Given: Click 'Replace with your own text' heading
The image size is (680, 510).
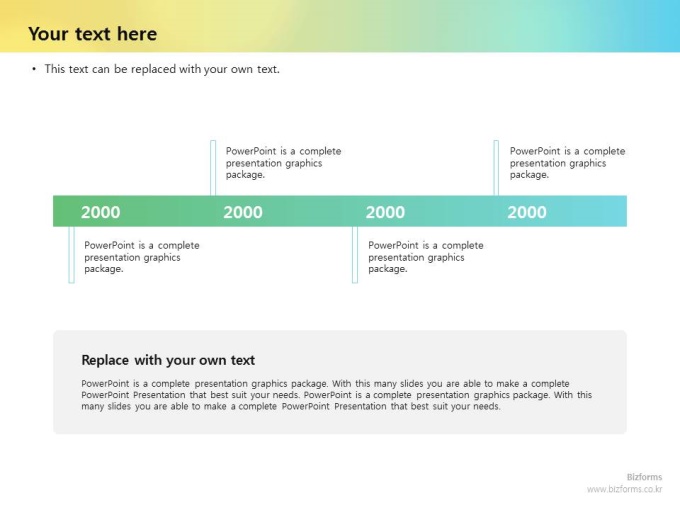Looking at the screenshot, I should (x=168, y=360).
